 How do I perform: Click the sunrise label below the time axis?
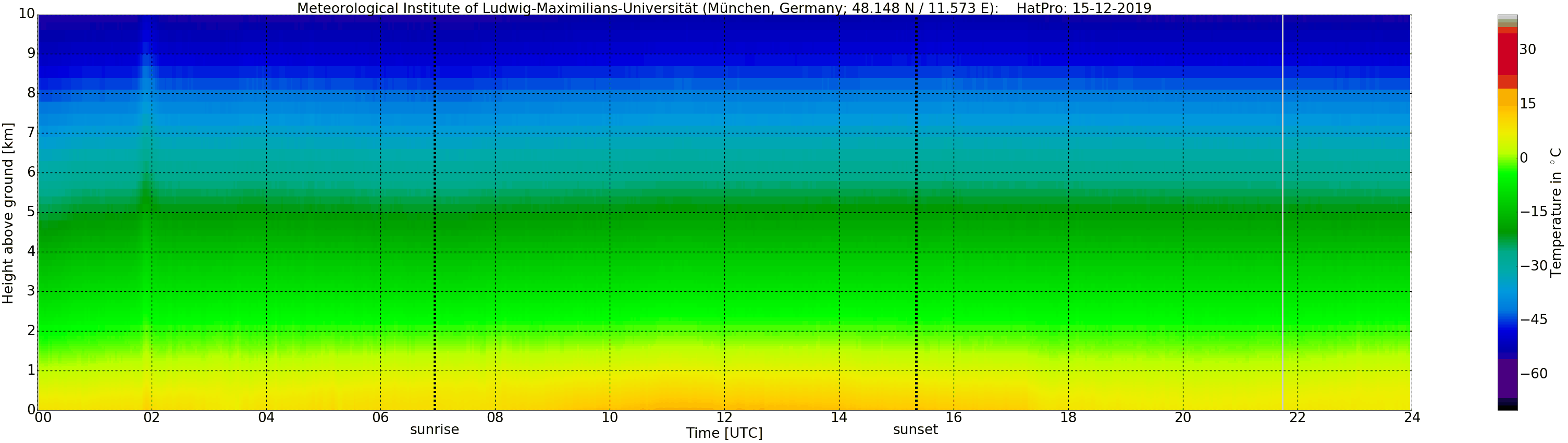pyautogui.click(x=434, y=429)
